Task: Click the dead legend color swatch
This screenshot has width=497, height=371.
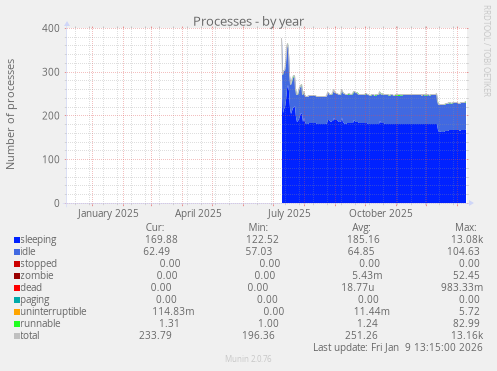Action: tap(17, 288)
